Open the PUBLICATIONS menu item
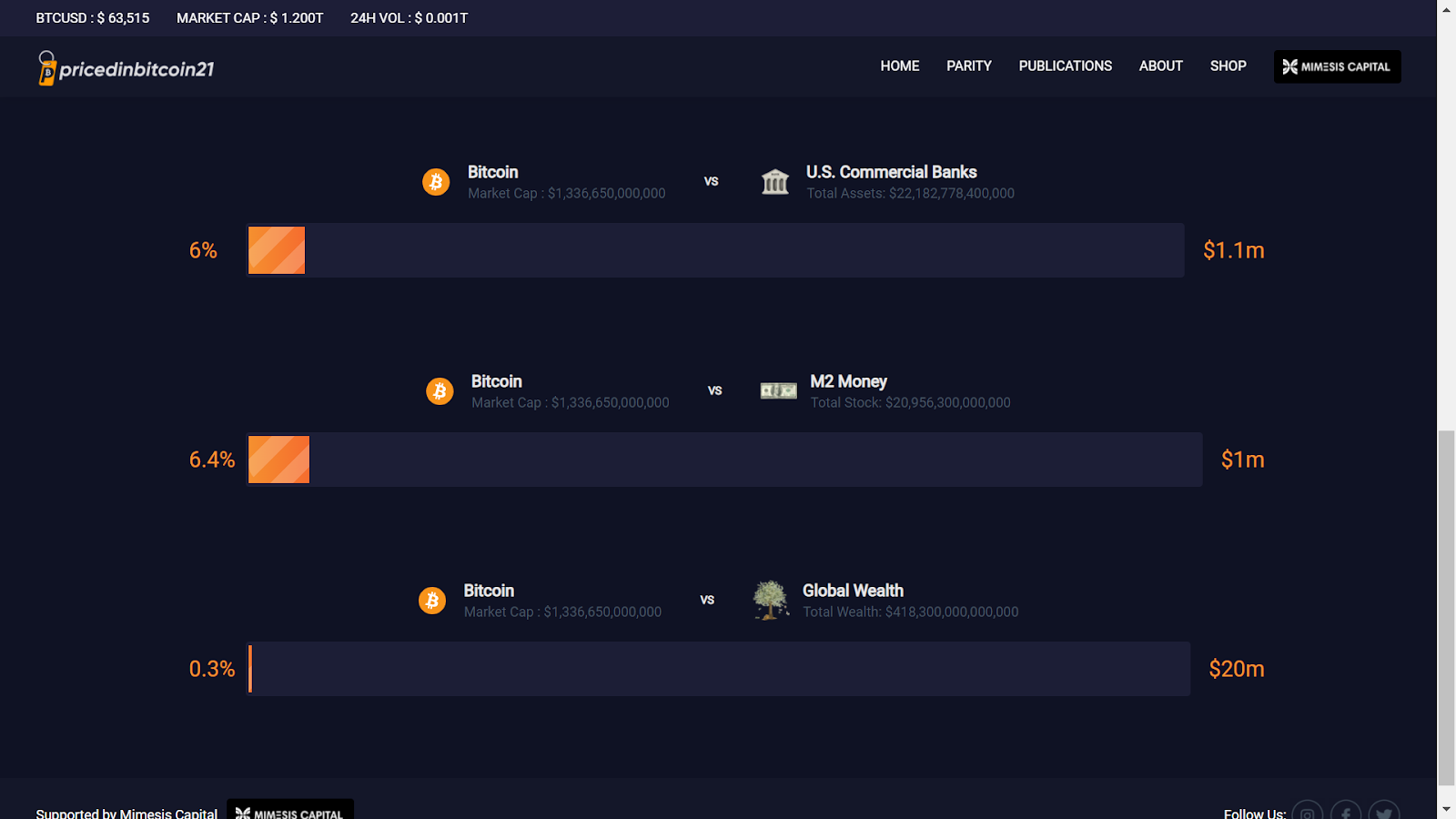Viewport: 1456px width, 819px height. [x=1066, y=66]
